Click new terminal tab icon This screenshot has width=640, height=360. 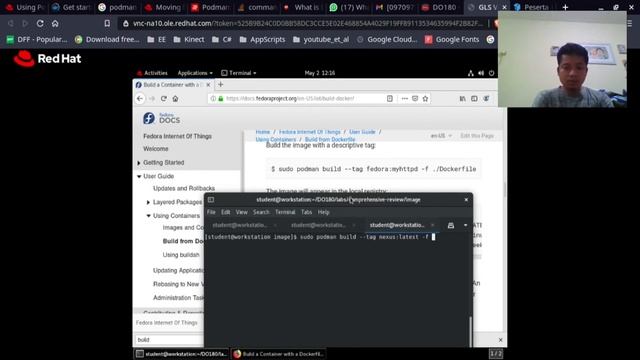click(x=451, y=225)
